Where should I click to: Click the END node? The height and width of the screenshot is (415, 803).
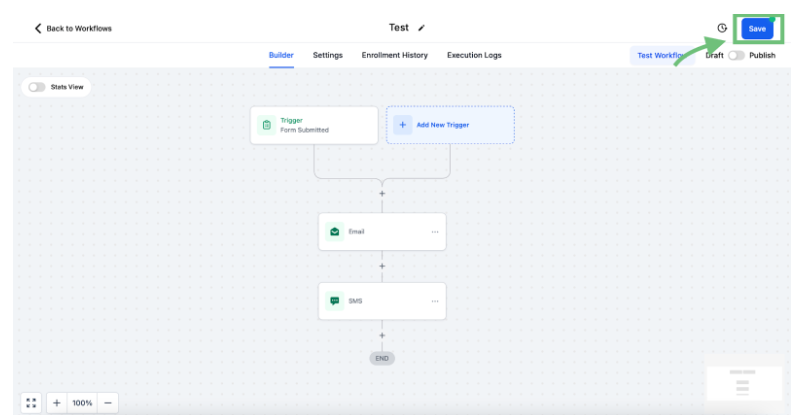(x=382, y=358)
